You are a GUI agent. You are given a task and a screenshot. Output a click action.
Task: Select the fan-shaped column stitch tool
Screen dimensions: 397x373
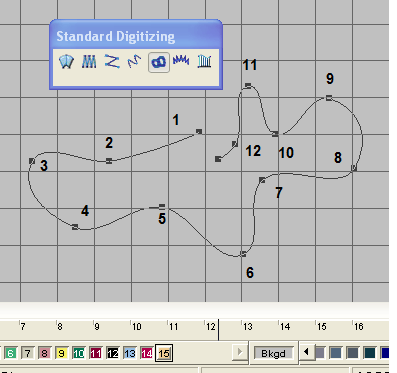(66, 62)
